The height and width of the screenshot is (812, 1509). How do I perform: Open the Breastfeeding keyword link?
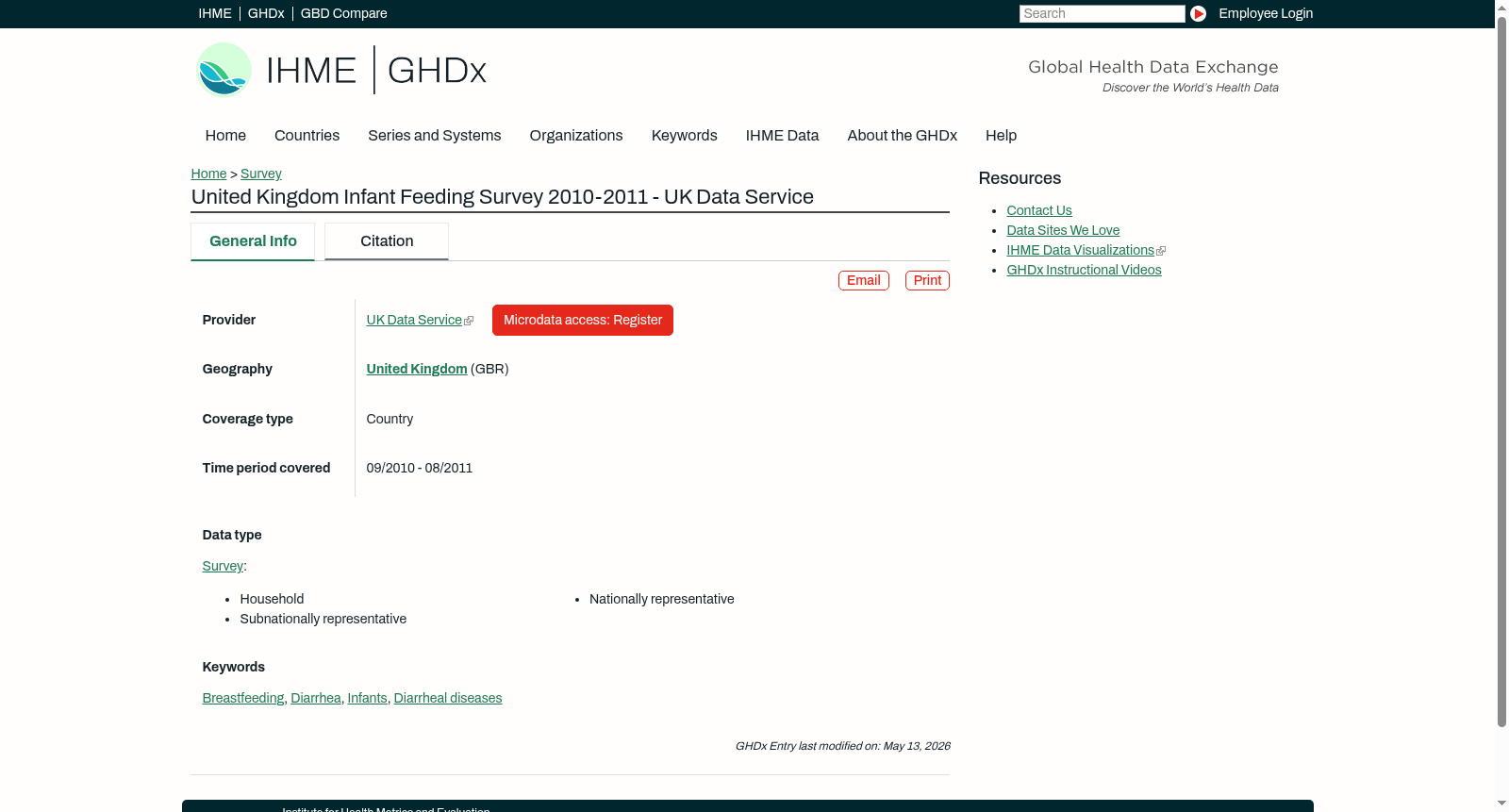click(243, 698)
